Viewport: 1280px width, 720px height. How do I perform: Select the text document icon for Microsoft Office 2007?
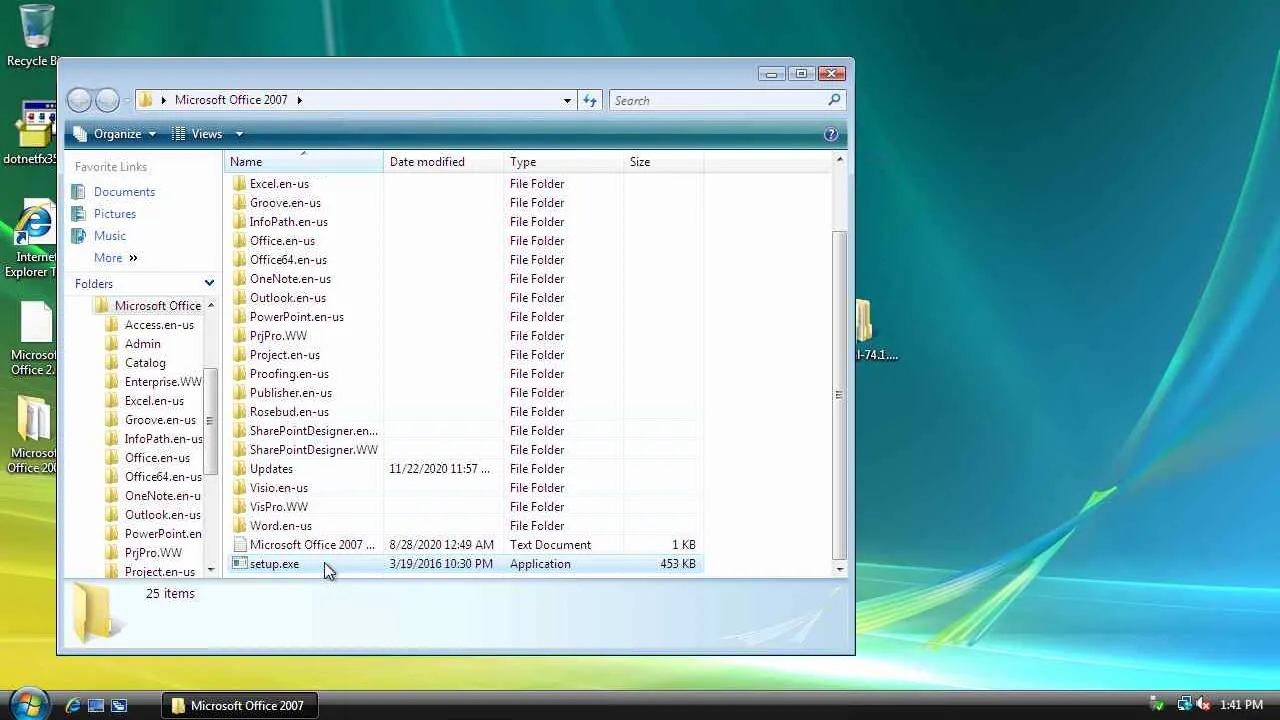tap(239, 545)
